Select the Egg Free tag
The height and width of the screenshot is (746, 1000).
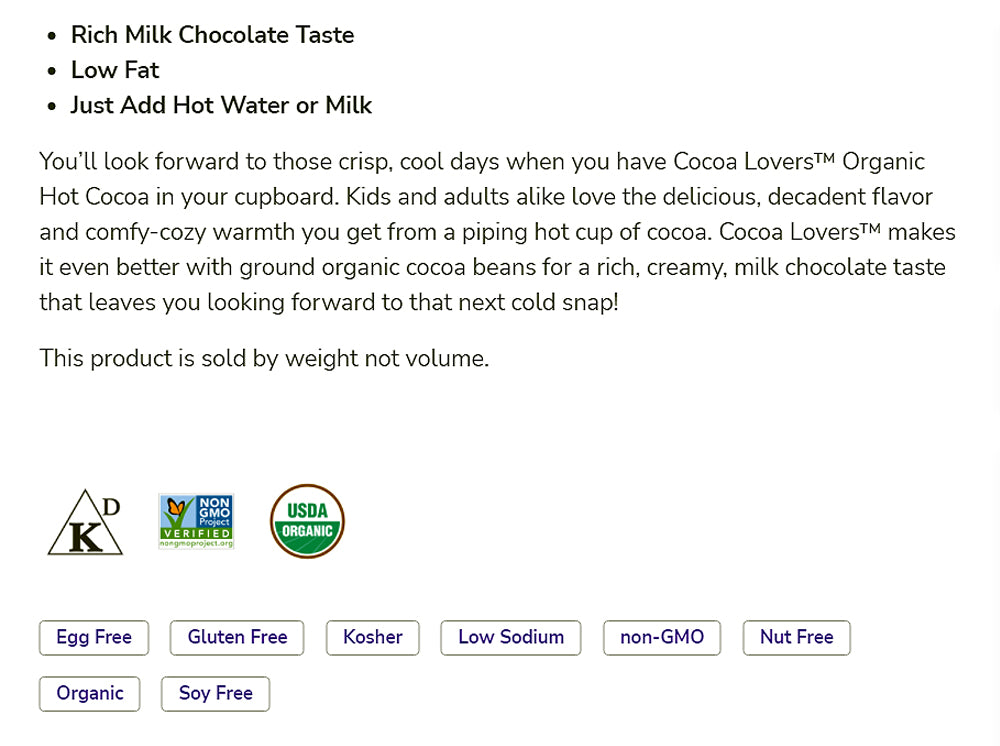coord(94,637)
